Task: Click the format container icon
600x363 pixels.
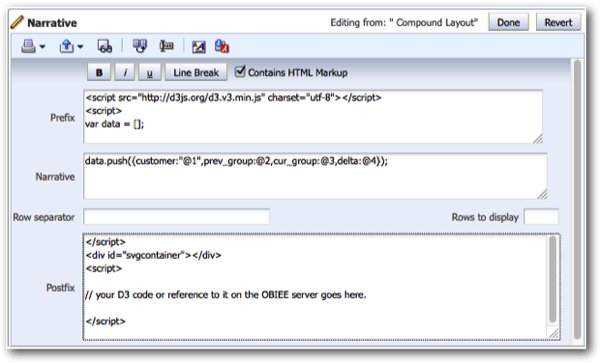Action: [x=199, y=47]
